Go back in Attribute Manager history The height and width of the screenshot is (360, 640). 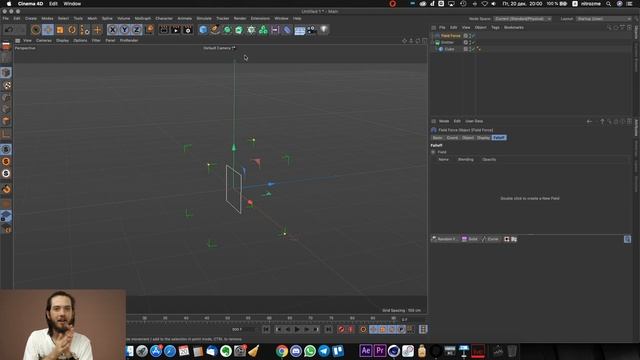coord(589,121)
